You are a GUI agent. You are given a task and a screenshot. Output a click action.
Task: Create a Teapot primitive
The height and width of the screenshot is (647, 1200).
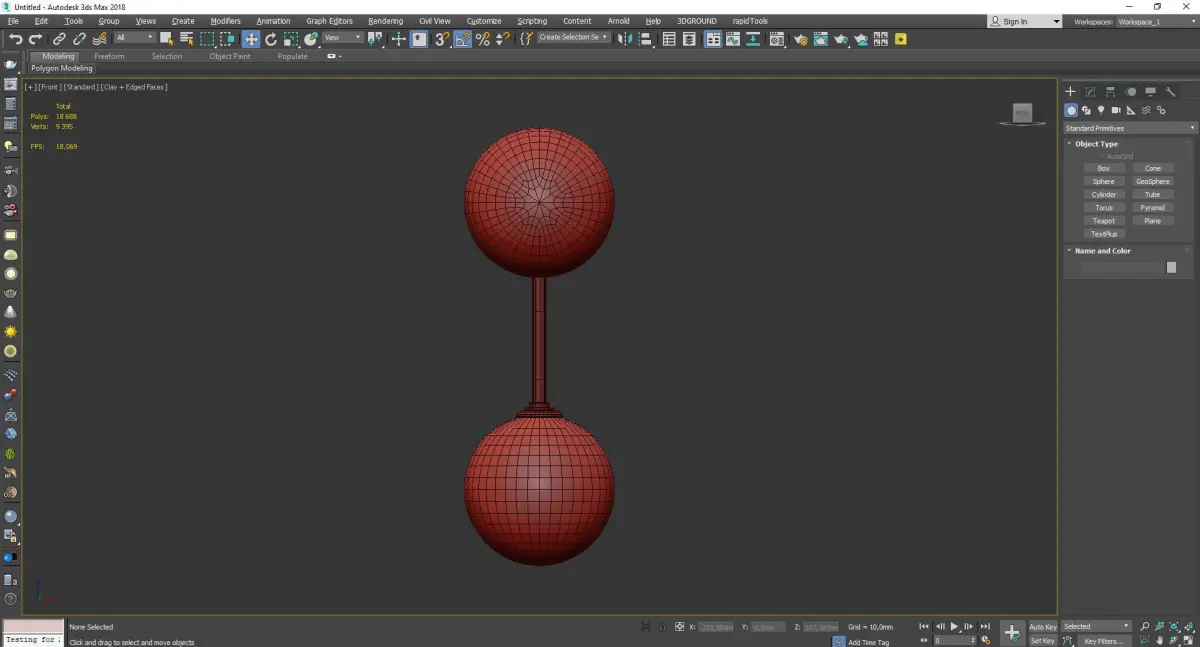(1104, 221)
